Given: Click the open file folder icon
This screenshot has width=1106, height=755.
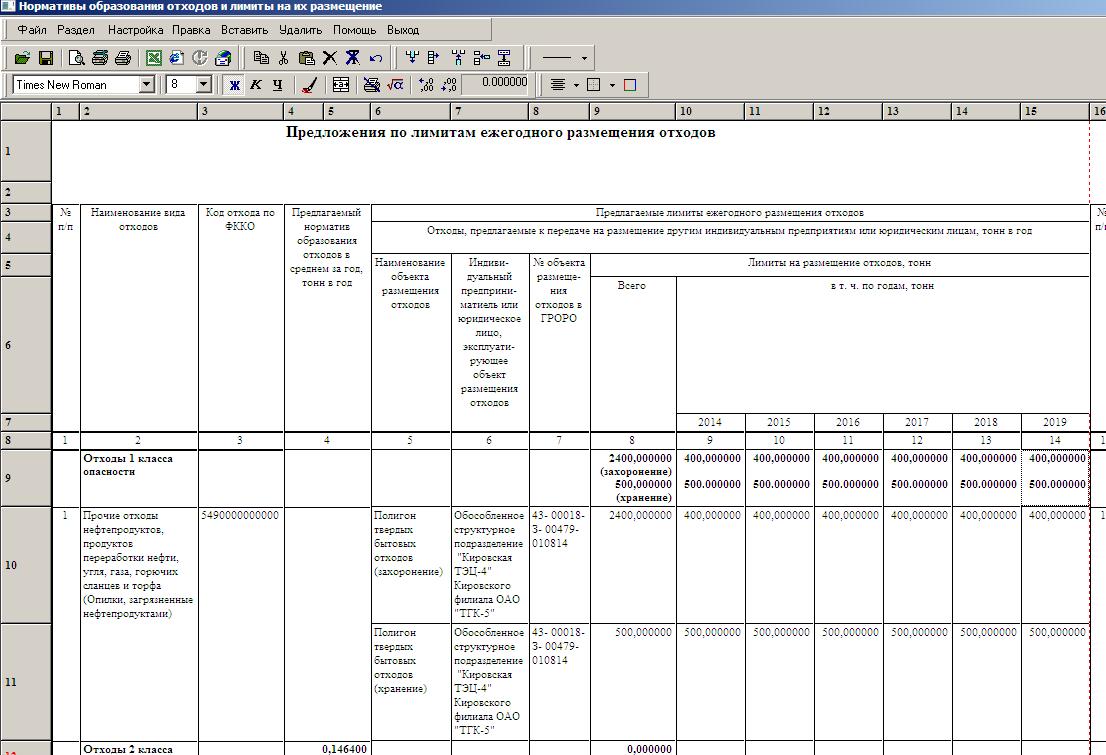Looking at the screenshot, I should (20, 58).
